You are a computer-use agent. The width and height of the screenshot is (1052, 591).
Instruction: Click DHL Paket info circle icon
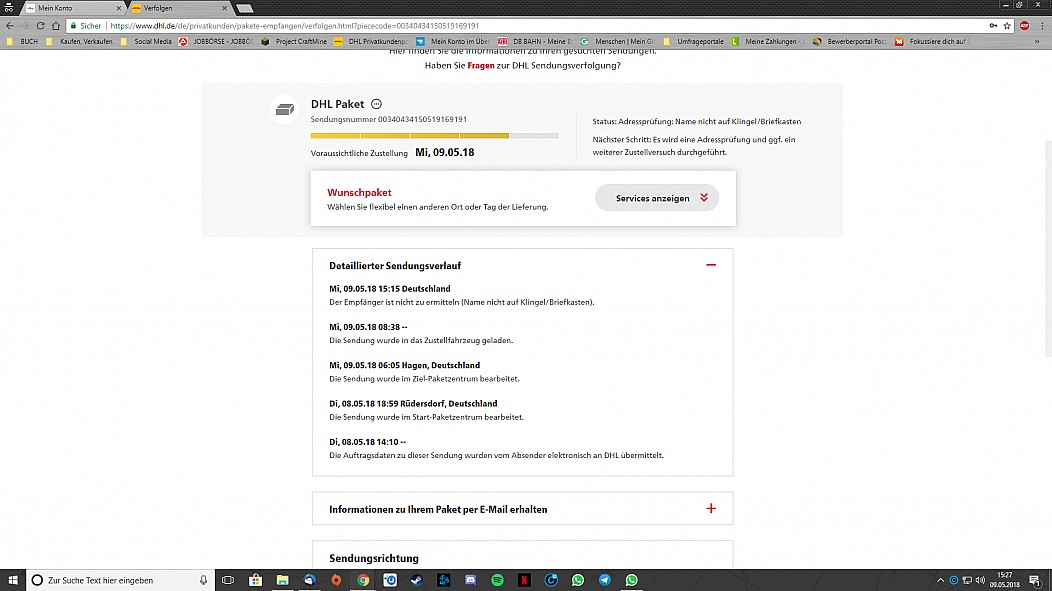coord(376,104)
